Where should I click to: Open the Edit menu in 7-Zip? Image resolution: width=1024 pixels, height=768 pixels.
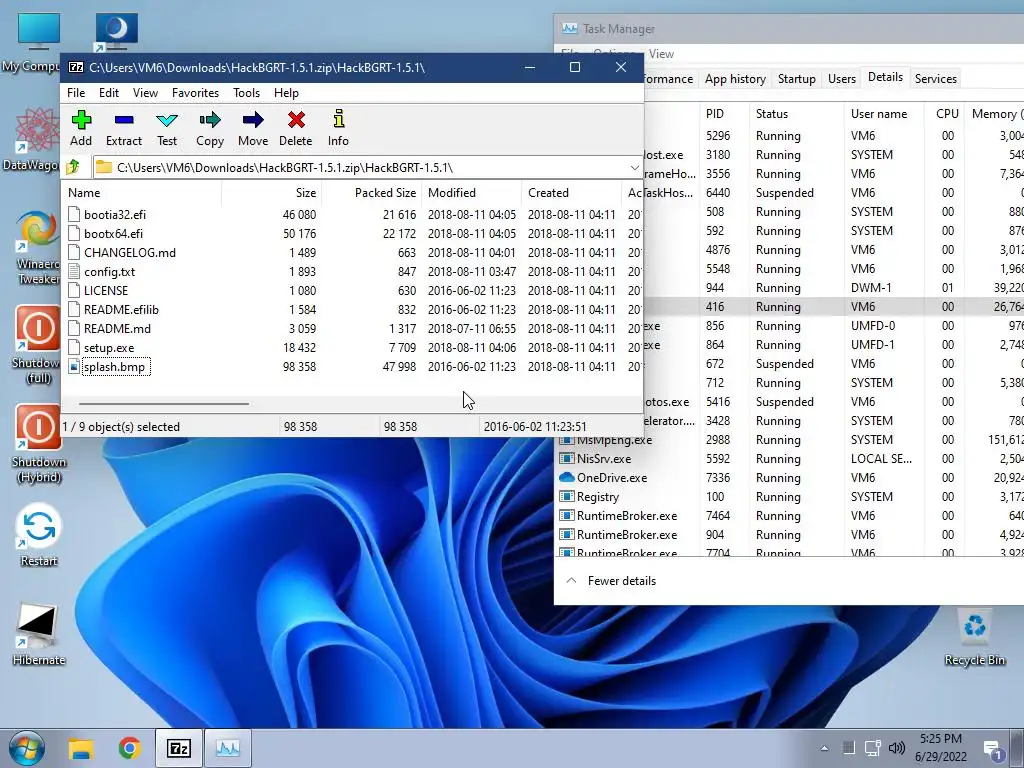click(x=108, y=93)
